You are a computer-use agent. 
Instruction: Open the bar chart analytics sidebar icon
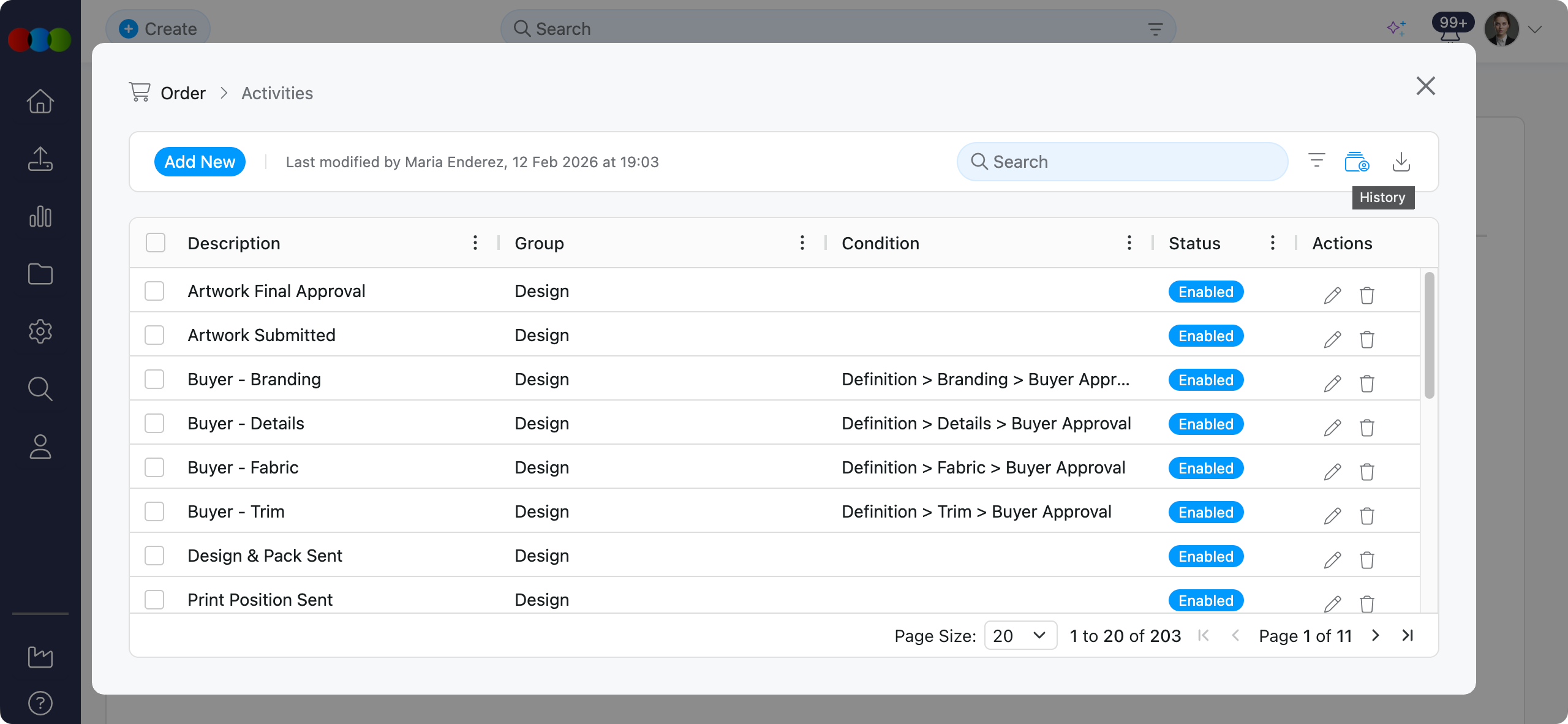pos(40,217)
